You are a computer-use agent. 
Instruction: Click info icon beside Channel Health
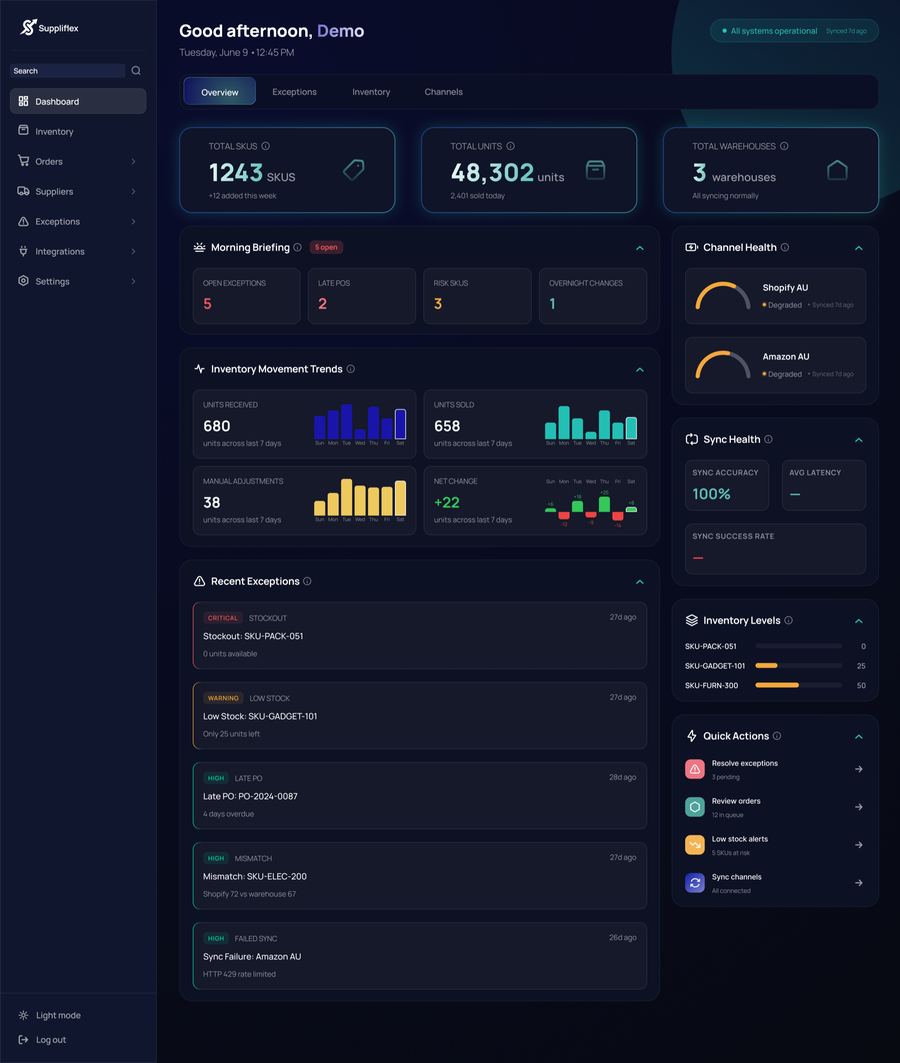pyautogui.click(x=785, y=247)
